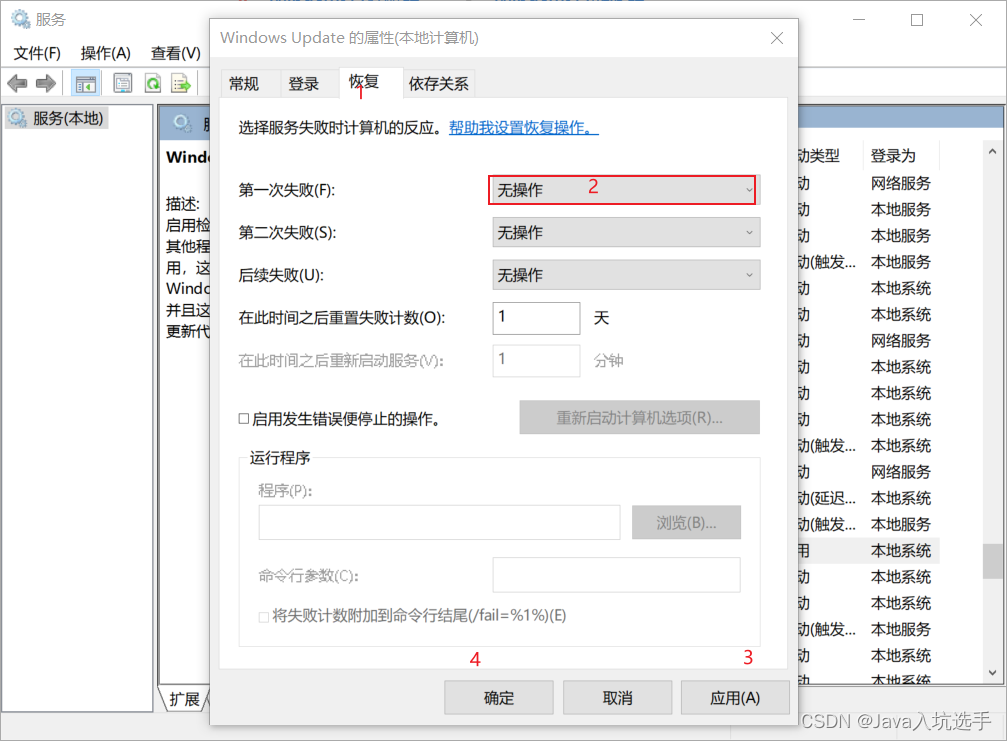Click the 确定 button
The image size is (1007, 741).
(499, 698)
